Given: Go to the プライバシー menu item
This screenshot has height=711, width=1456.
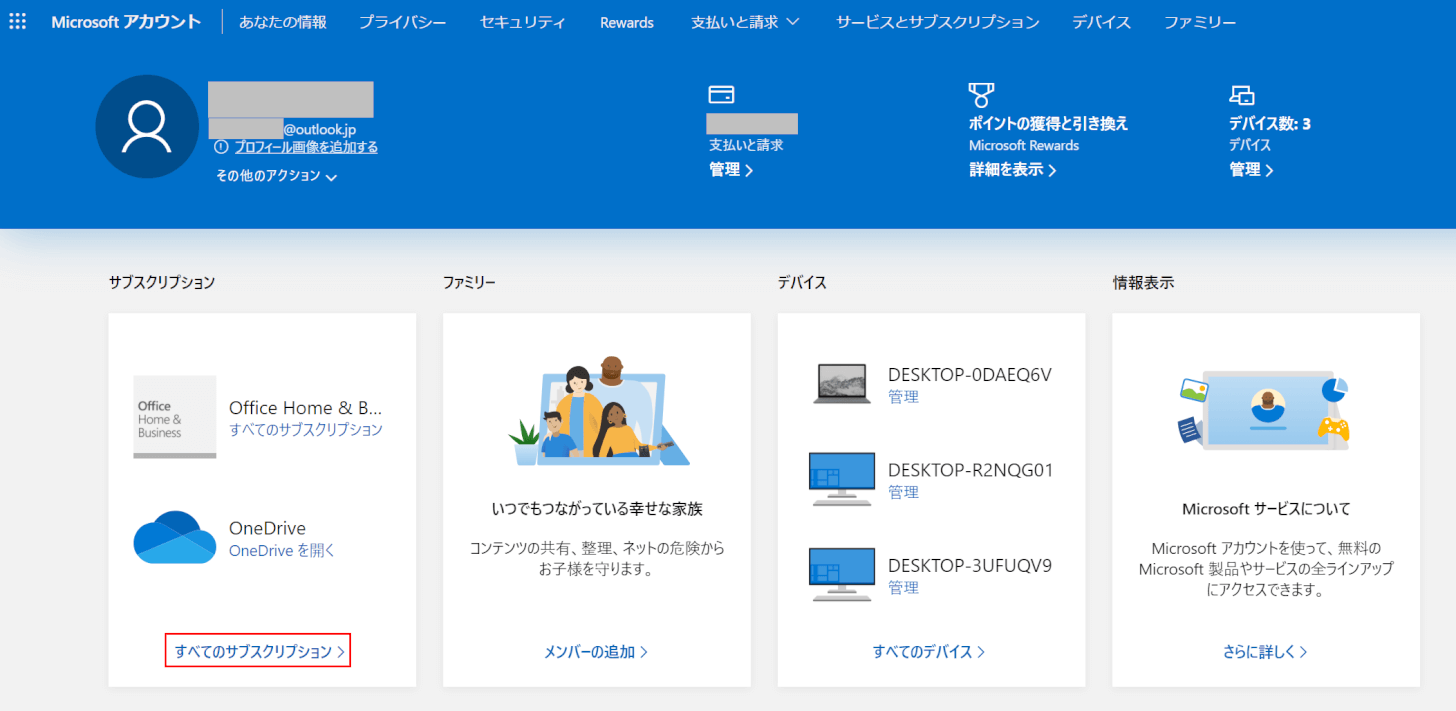Looking at the screenshot, I should pos(403,22).
